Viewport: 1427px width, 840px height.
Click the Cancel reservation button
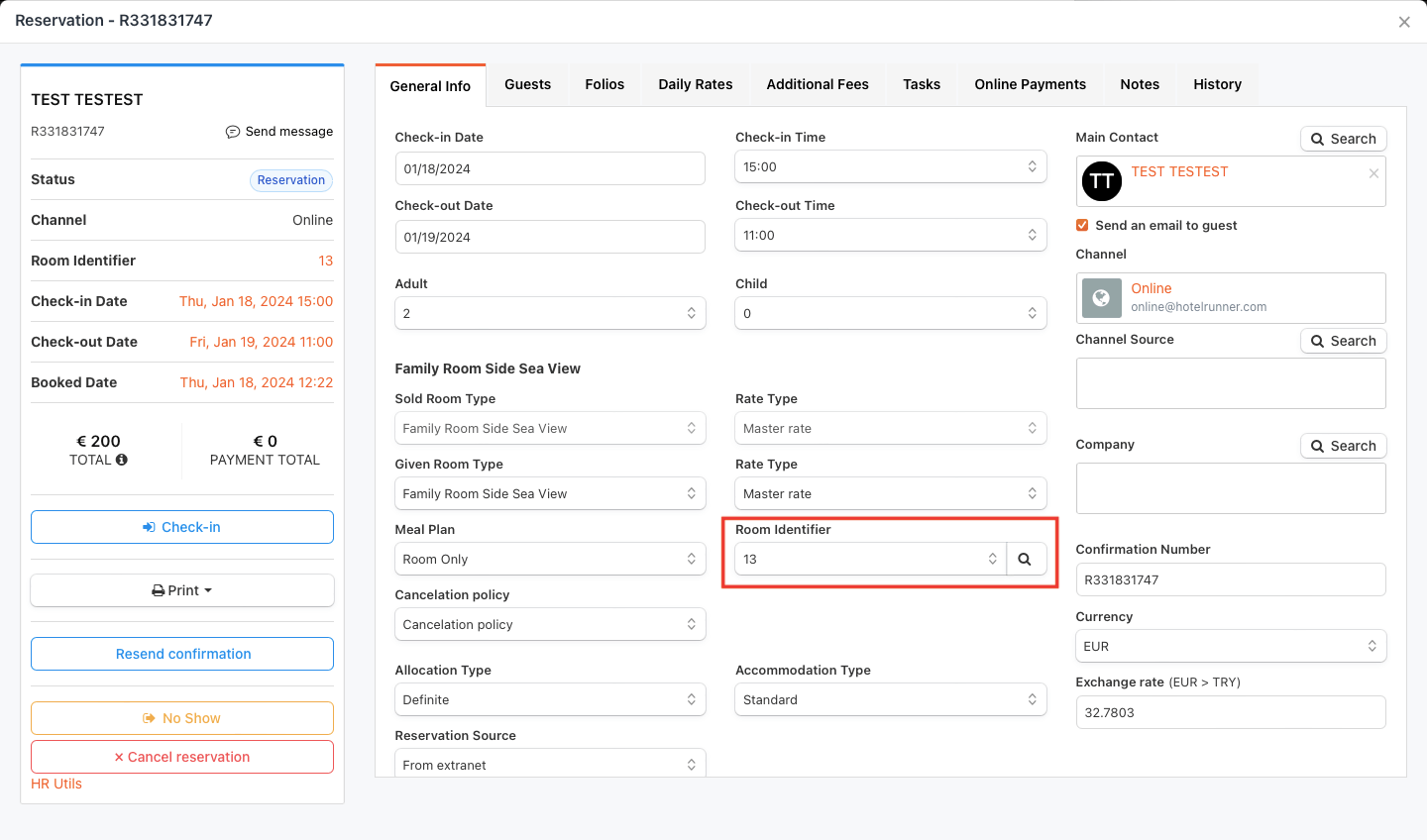(x=182, y=757)
